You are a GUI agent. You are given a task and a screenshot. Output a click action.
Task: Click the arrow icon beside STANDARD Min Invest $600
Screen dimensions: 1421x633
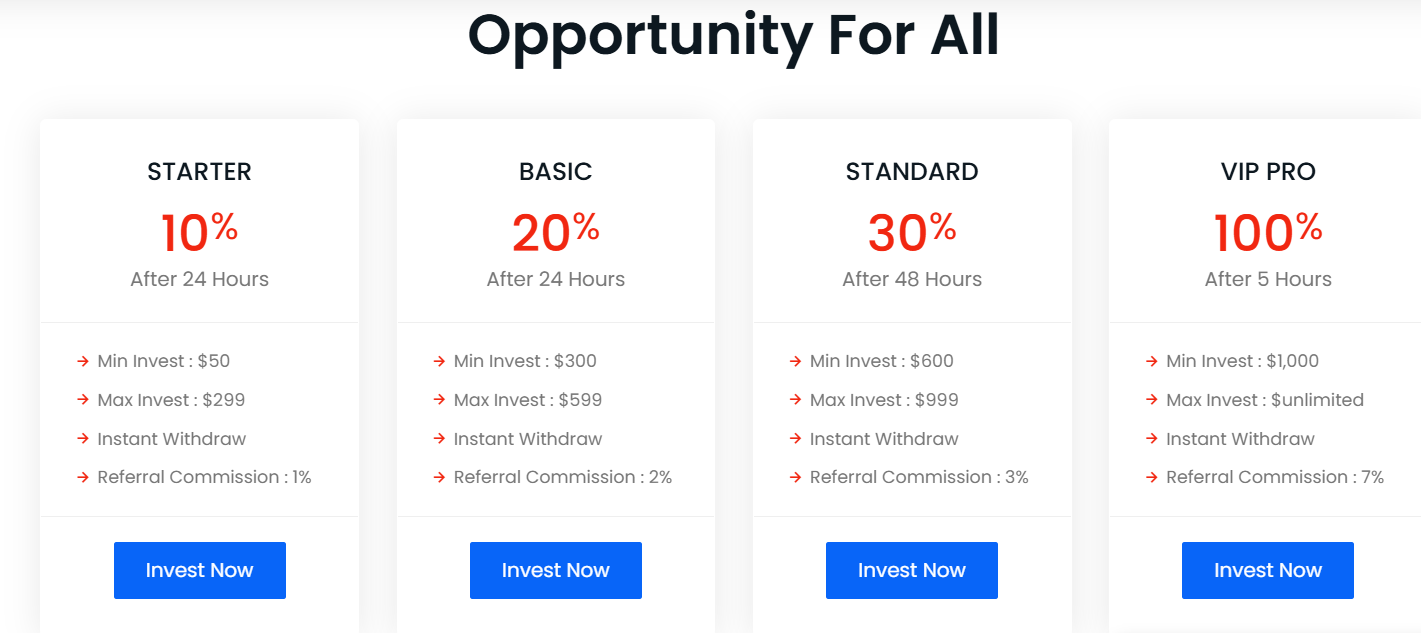click(x=795, y=361)
